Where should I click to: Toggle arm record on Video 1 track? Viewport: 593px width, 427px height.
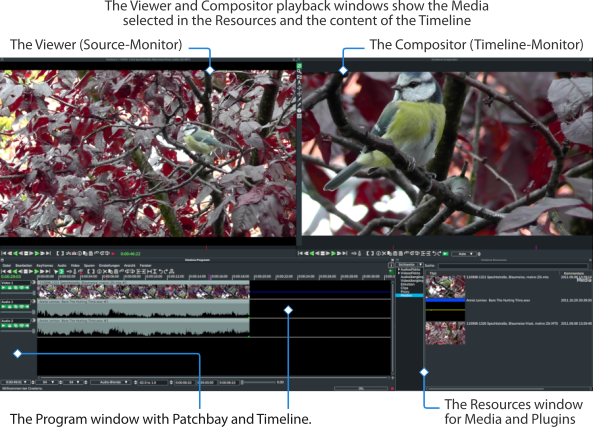pyautogui.click(x=9, y=287)
